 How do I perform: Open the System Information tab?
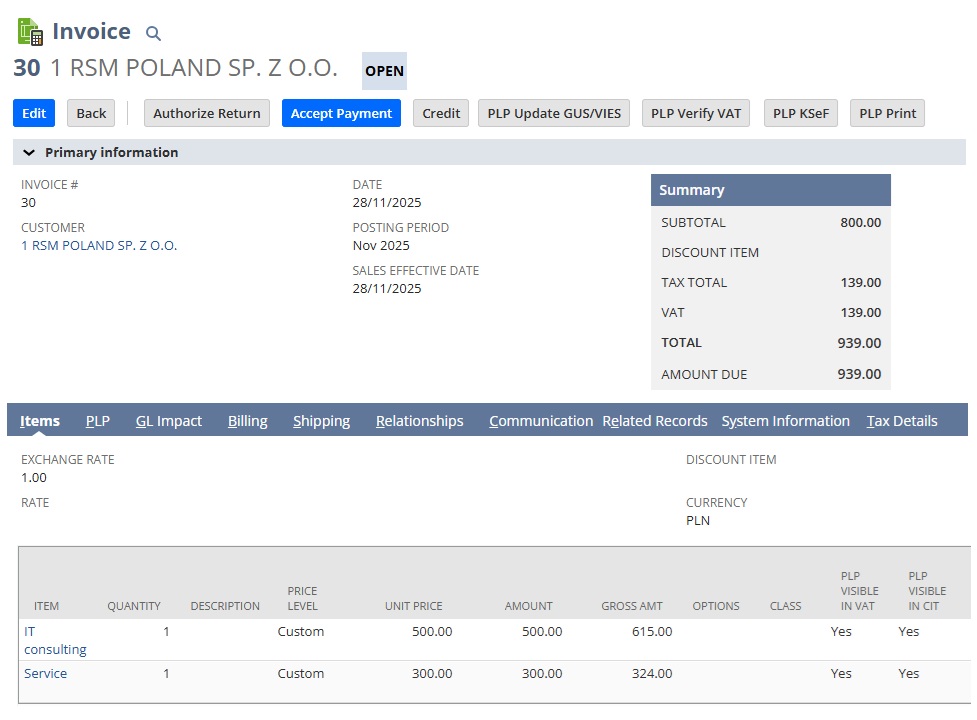tap(785, 420)
